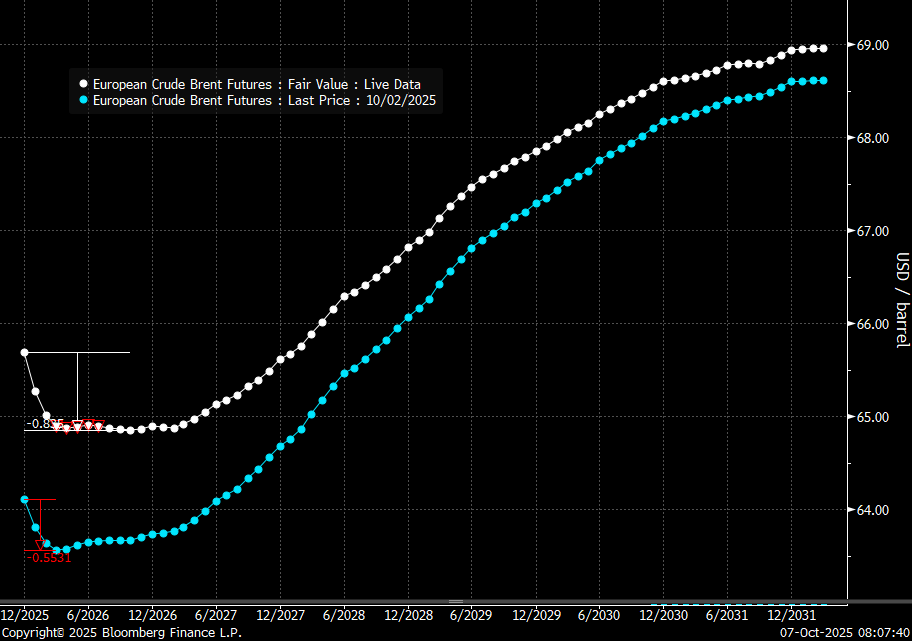Toggle the Last Price 10/02/2025 series label
The image size is (912, 641).
coord(264,101)
